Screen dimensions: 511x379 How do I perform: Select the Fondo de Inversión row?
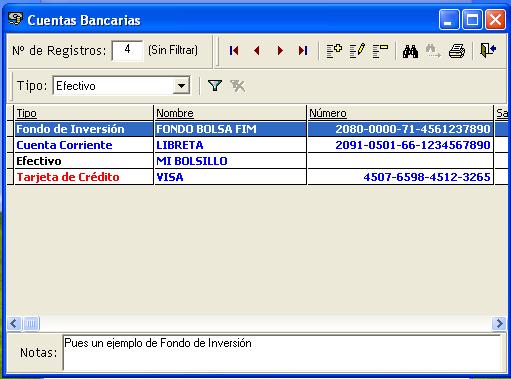(257, 129)
